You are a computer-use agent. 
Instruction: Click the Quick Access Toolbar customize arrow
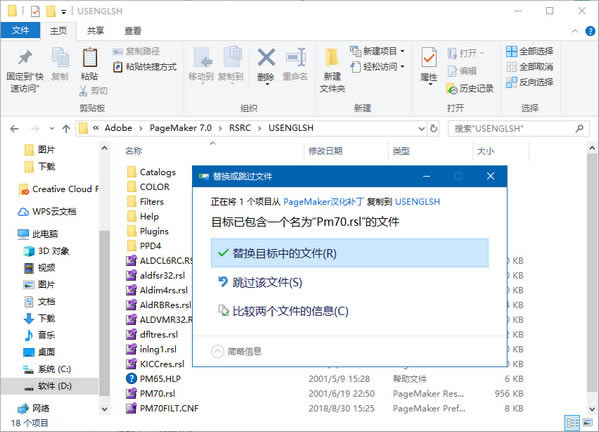point(63,12)
